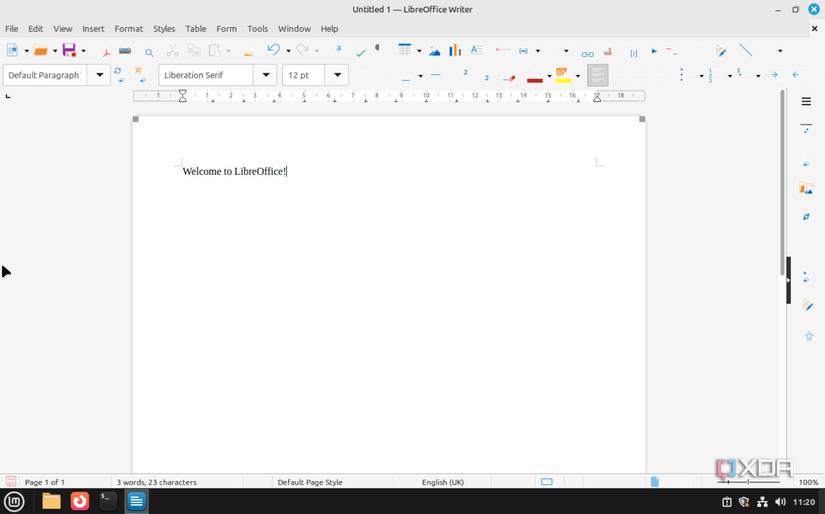
Task: Click the New document icon
Action: tap(12, 51)
